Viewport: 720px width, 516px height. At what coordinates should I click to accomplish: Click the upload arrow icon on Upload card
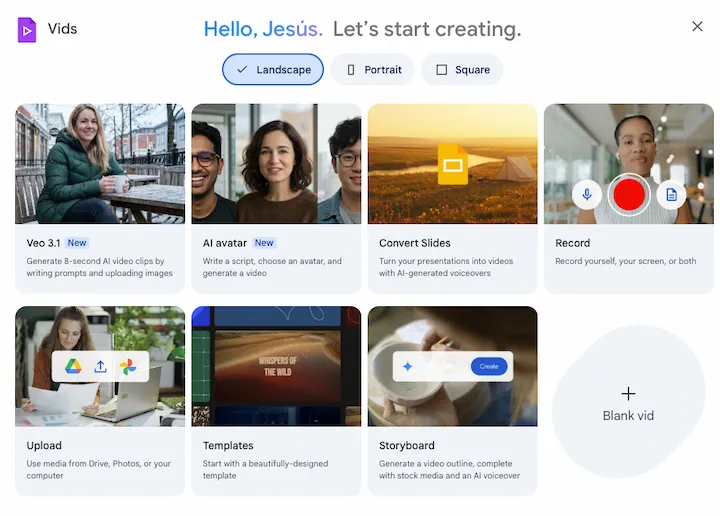pos(100,366)
